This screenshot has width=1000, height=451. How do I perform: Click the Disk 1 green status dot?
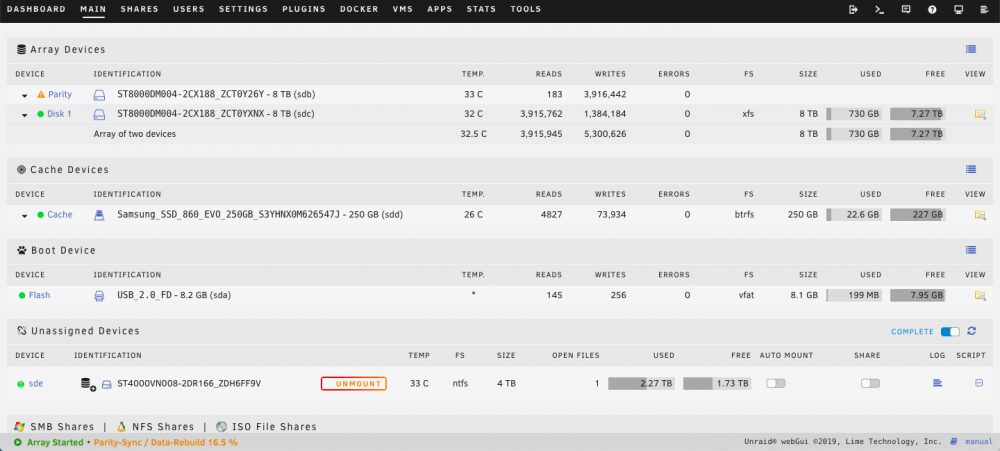point(41,114)
